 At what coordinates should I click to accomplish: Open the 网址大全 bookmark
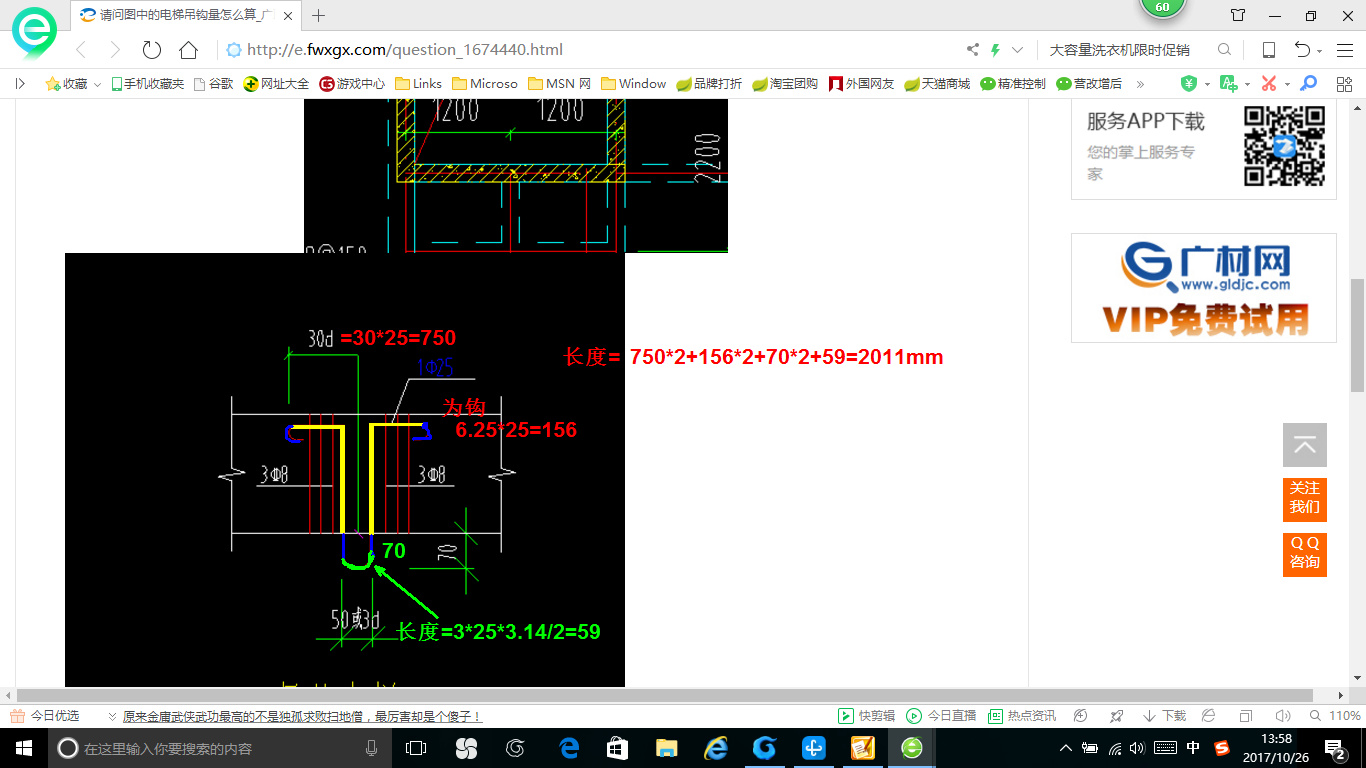[x=277, y=84]
